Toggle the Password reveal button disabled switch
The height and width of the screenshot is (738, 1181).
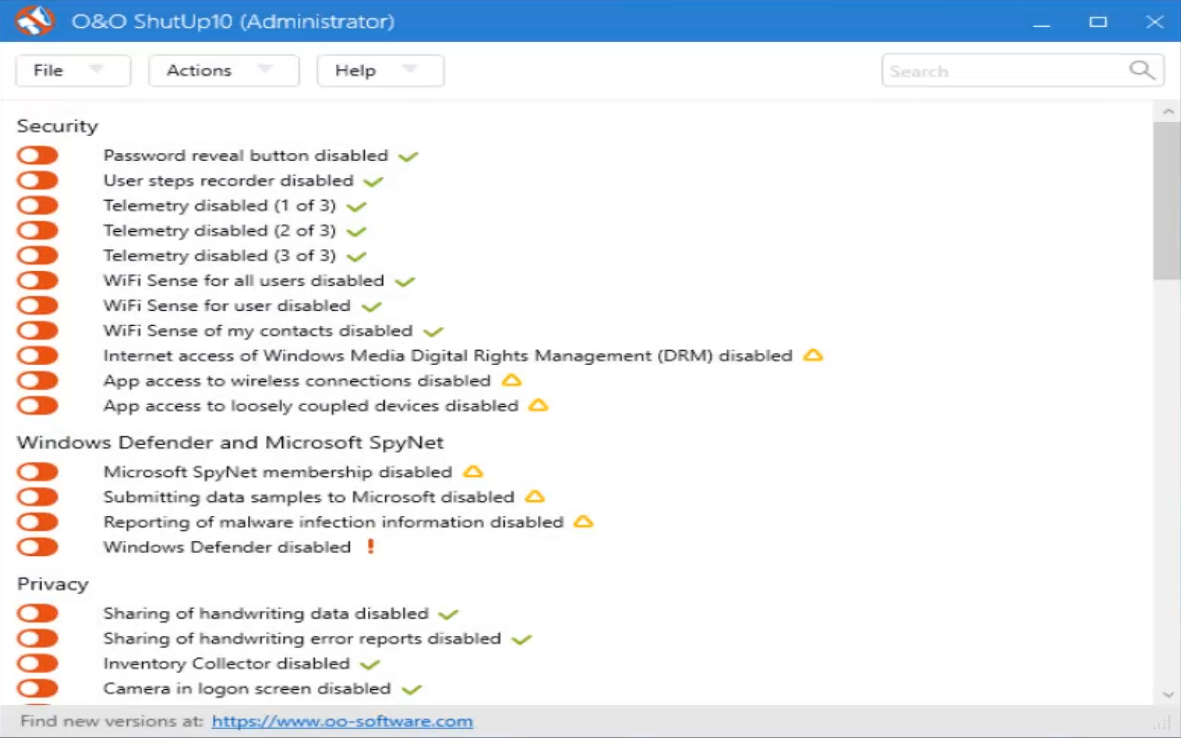point(38,155)
